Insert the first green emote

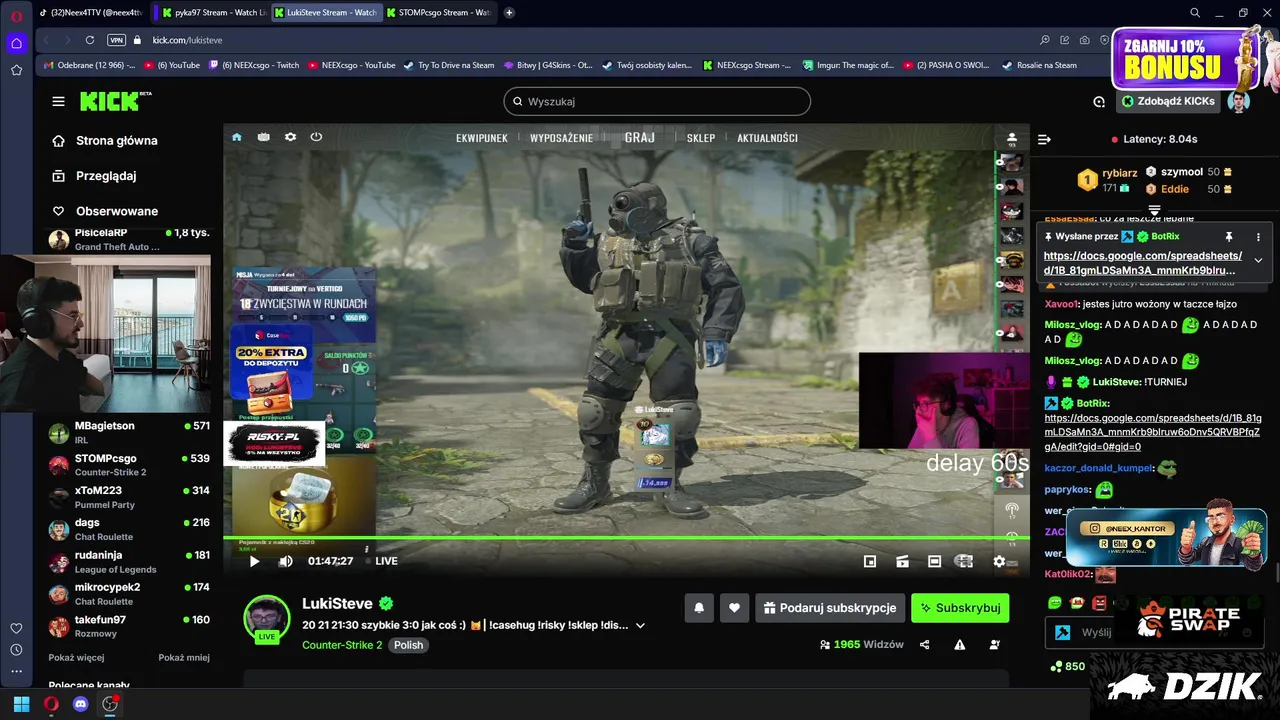1054,603
